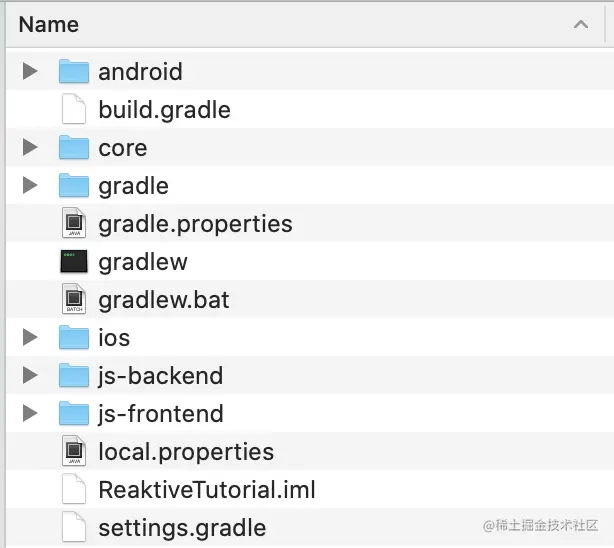Click the ios folder icon
The height and width of the screenshot is (548, 614).
[x=74, y=337]
